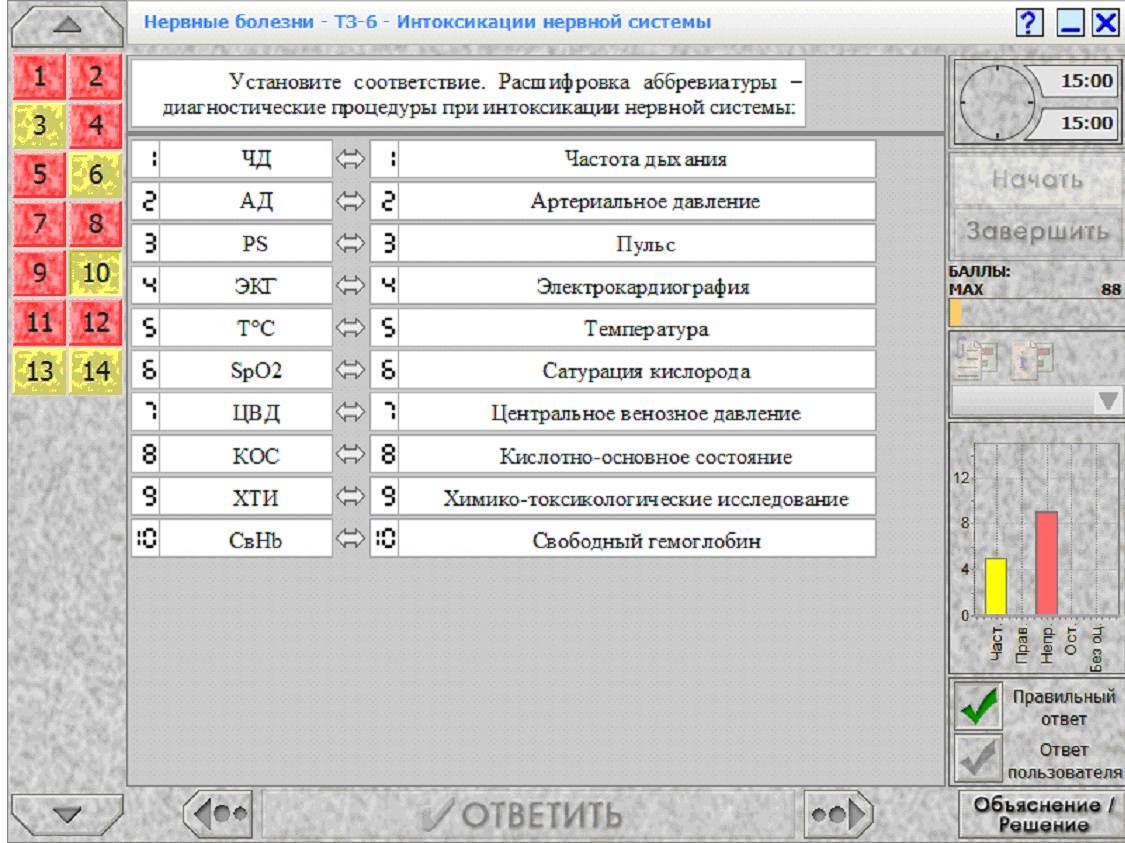The height and width of the screenshot is (843, 1125).
Task: Jump to question 4
Action: (x=95, y=125)
